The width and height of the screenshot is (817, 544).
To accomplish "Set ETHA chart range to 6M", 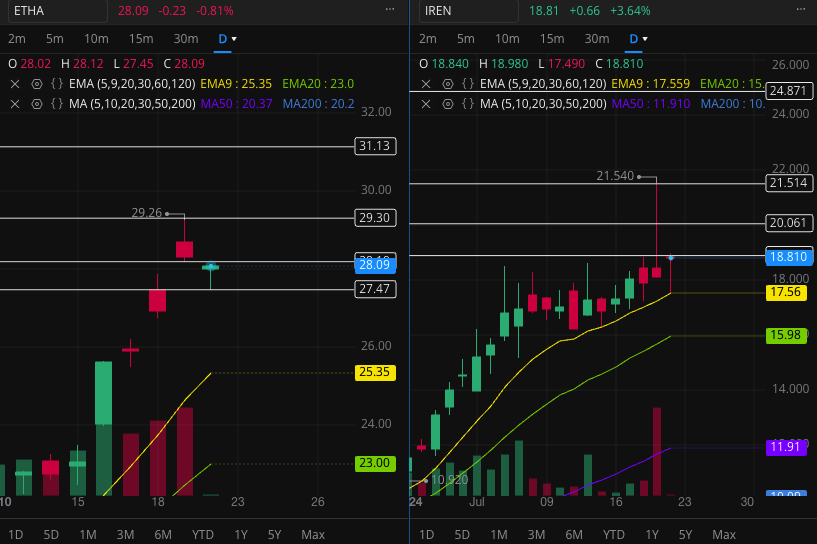I will (x=163, y=535).
